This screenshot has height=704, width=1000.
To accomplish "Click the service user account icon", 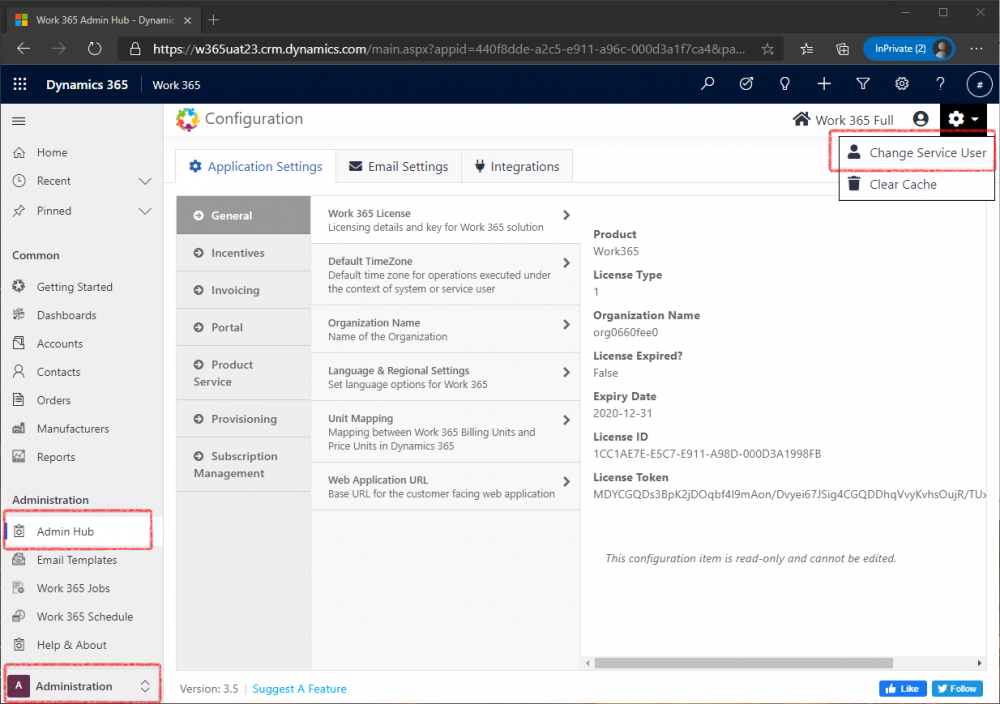I will pos(920,119).
